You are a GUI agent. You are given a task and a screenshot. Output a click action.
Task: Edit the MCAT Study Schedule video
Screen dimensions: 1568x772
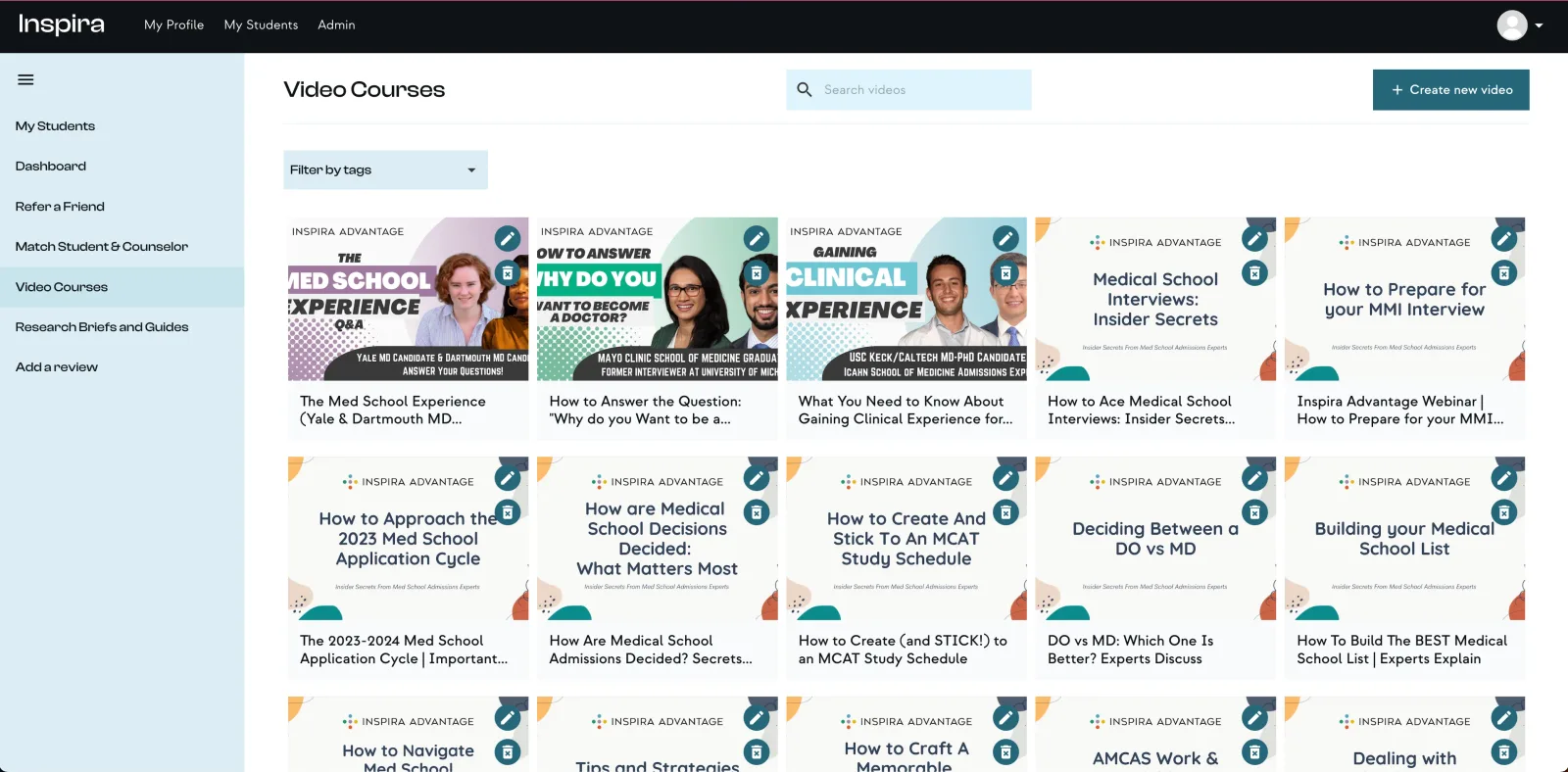(x=1005, y=478)
